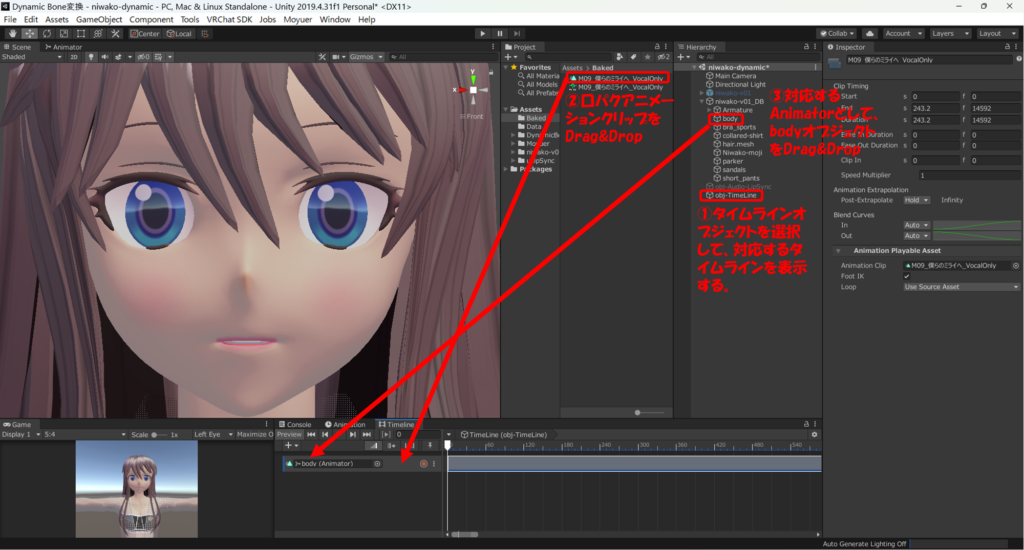Click the Center pivot button
Viewport: 1024px width, 550px height.
pos(144,33)
